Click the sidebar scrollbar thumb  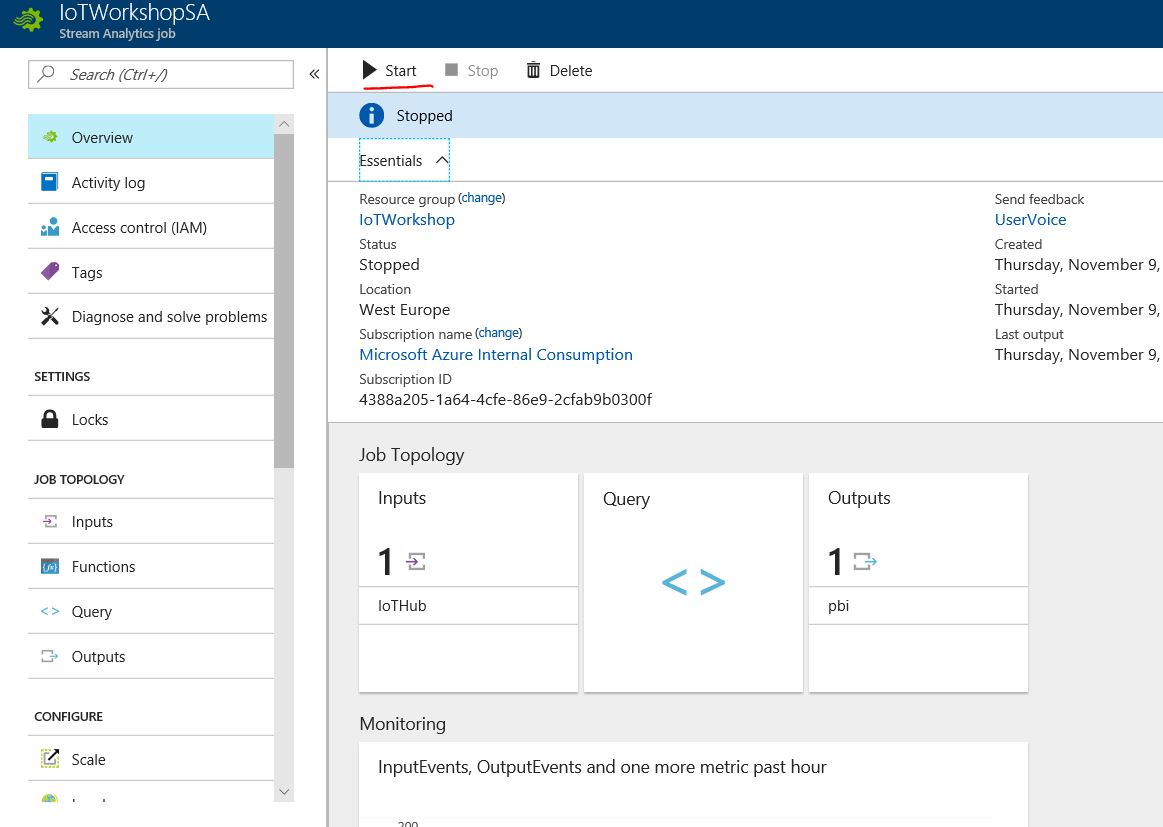pyautogui.click(x=284, y=300)
